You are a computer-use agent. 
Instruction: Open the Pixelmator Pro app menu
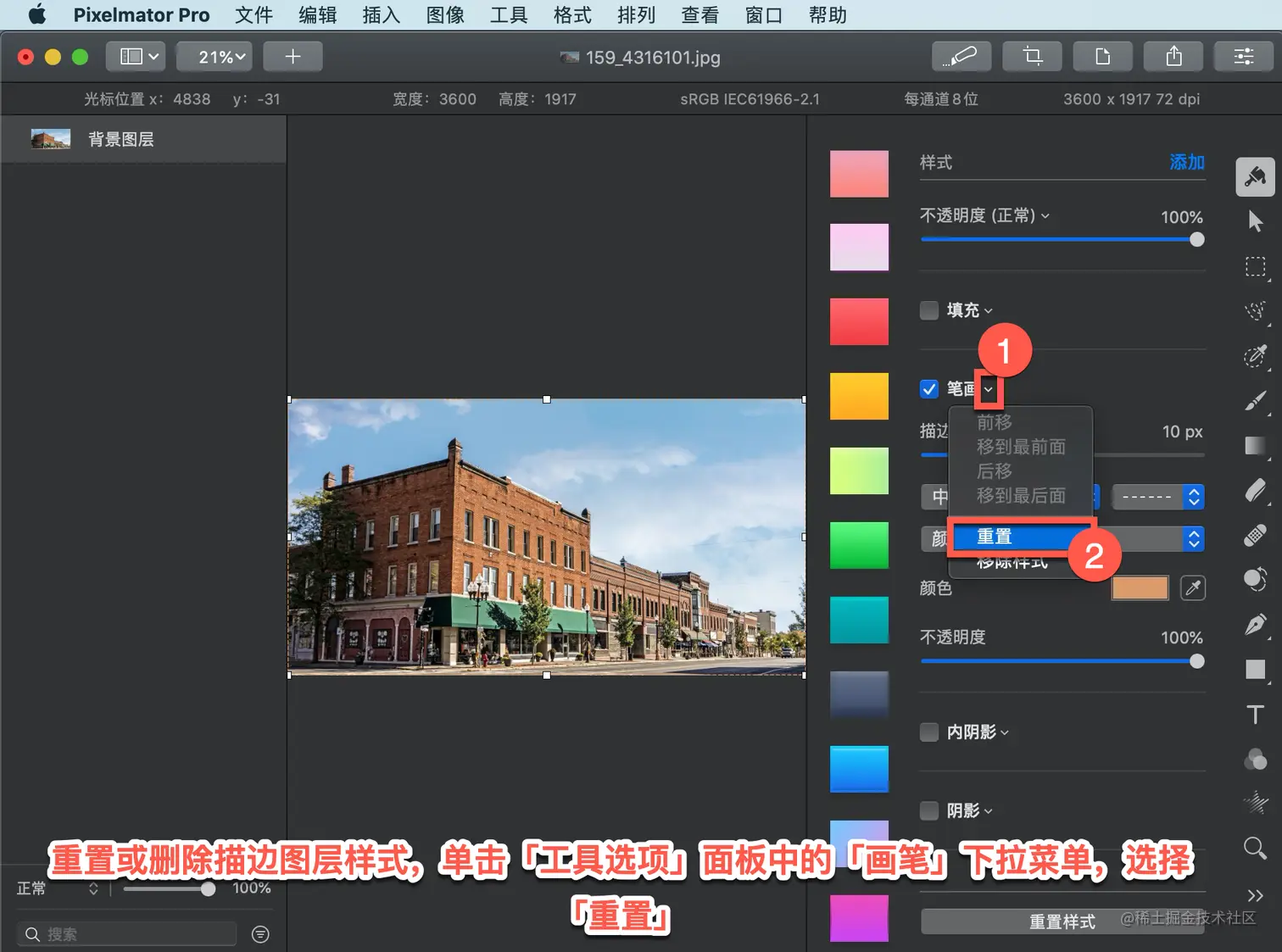pyautogui.click(x=142, y=15)
